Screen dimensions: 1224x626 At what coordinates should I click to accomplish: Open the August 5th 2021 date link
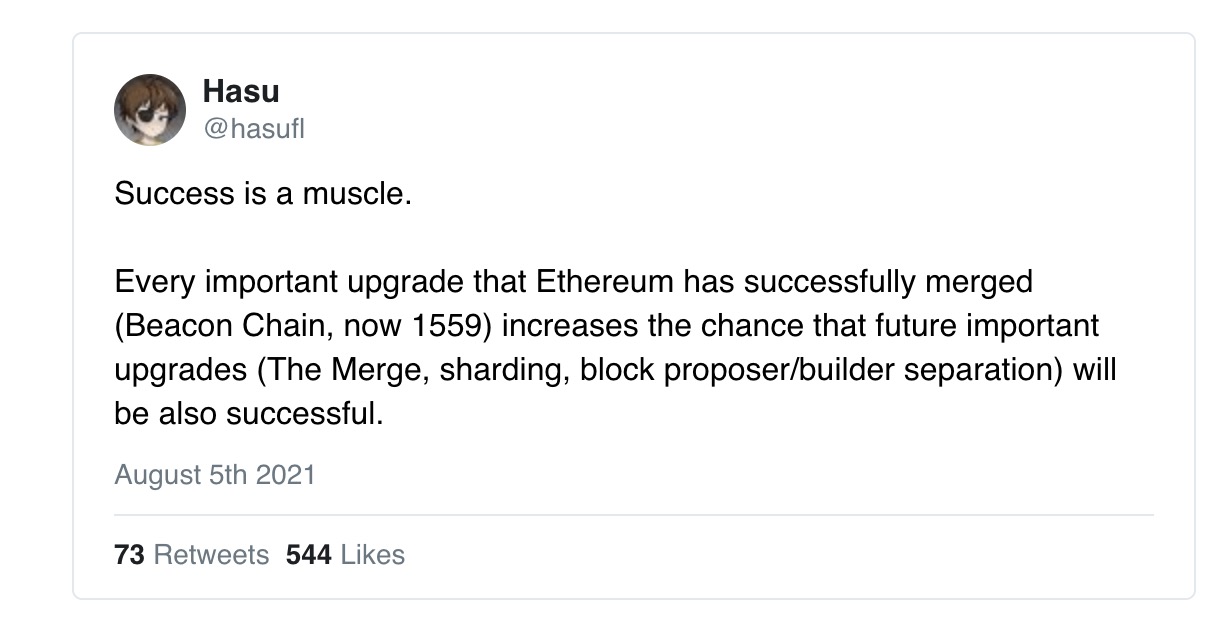click(215, 474)
